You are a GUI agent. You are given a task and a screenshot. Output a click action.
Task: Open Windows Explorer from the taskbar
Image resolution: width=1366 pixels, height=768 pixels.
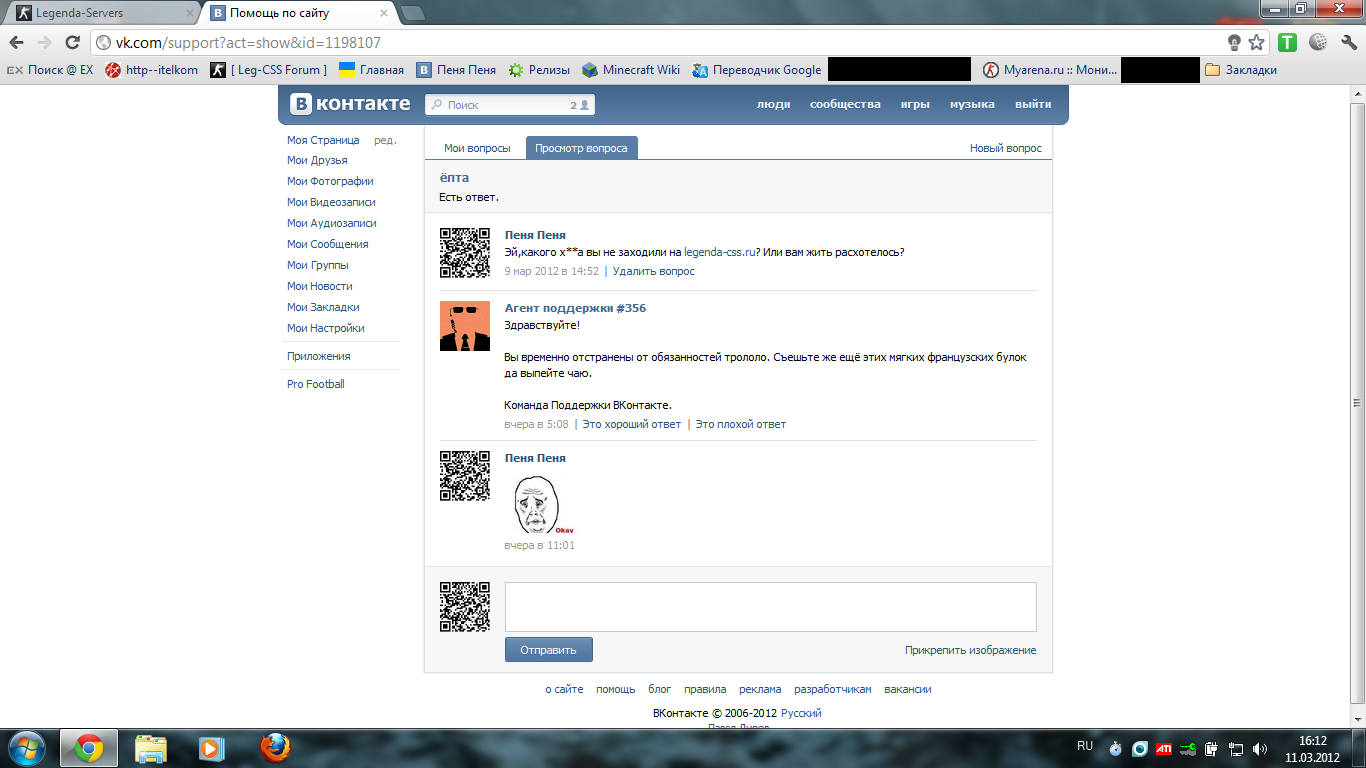[151, 748]
